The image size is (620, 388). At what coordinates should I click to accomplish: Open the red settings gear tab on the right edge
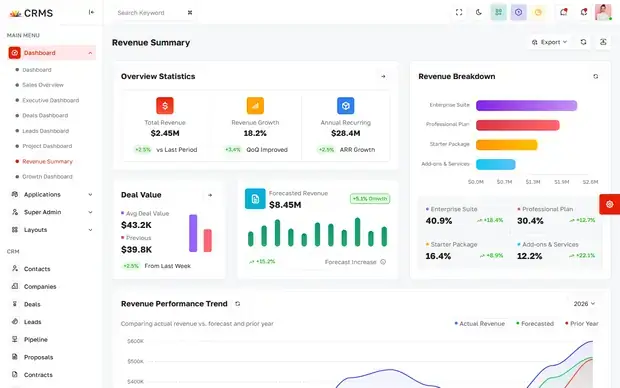click(x=609, y=204)
